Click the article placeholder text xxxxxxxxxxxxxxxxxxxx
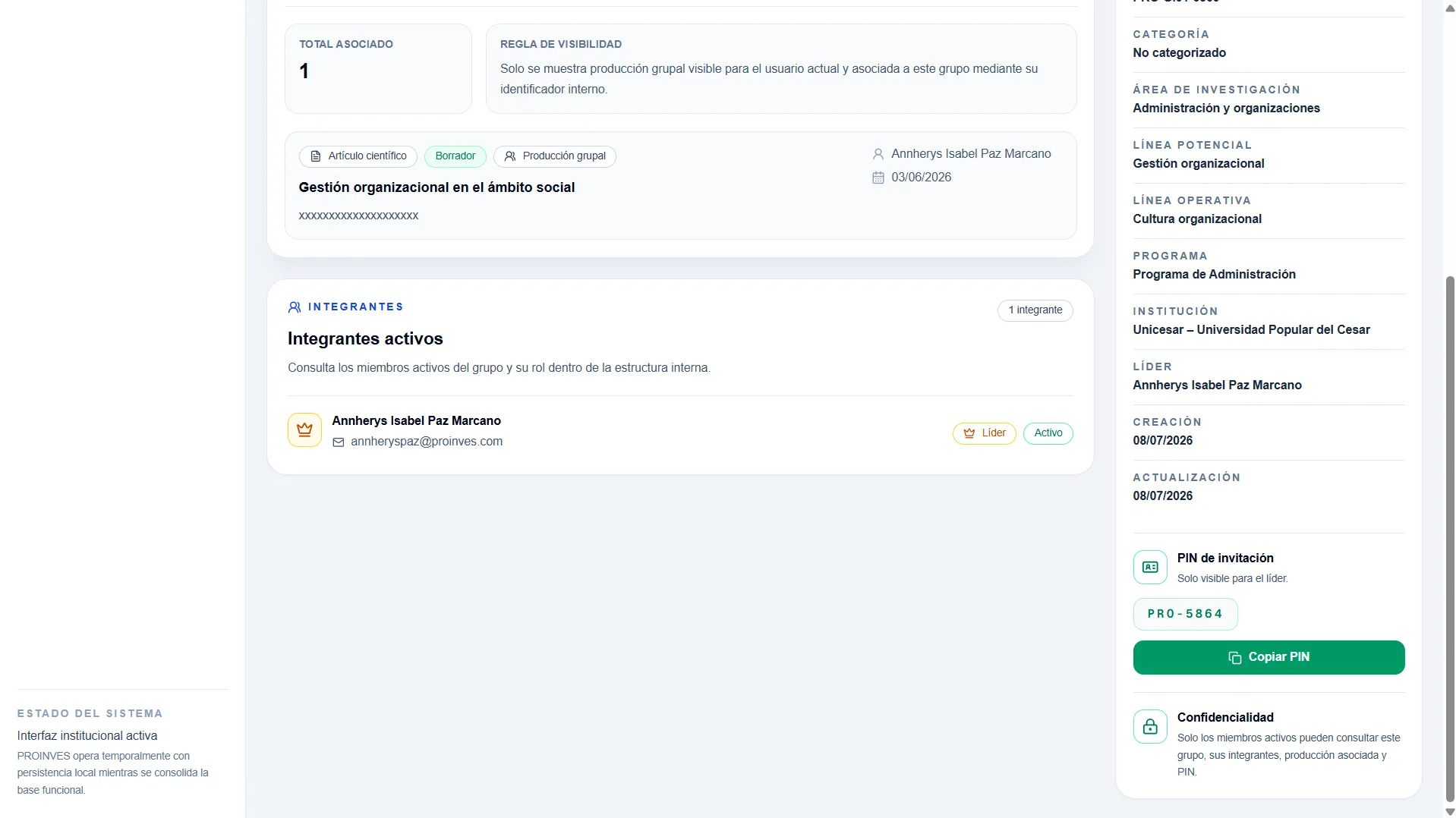 358,216
